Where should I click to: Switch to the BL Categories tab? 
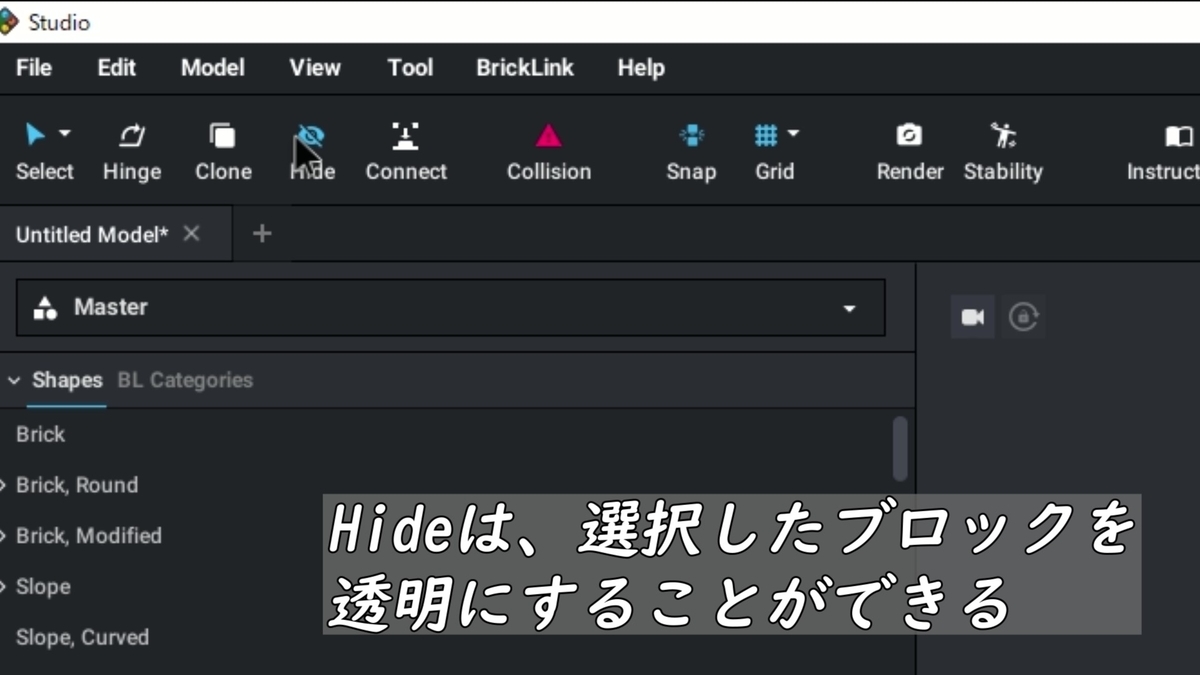185,380
